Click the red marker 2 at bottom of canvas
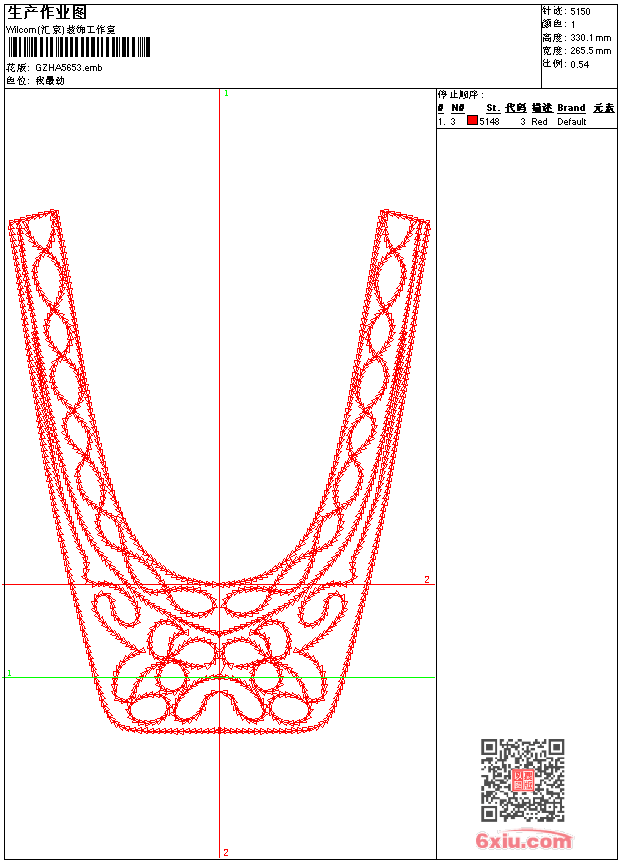The height and width of the screenshot is (860, 620). tap(225, 852)
